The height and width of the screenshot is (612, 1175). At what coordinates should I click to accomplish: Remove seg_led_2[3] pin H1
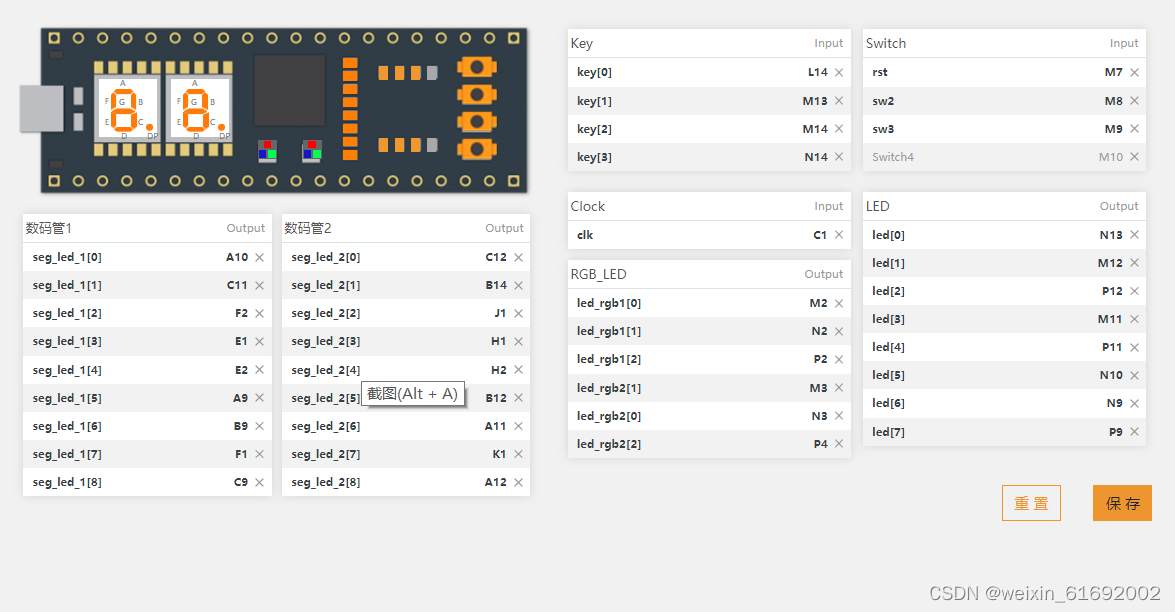(x=519, y=342)
